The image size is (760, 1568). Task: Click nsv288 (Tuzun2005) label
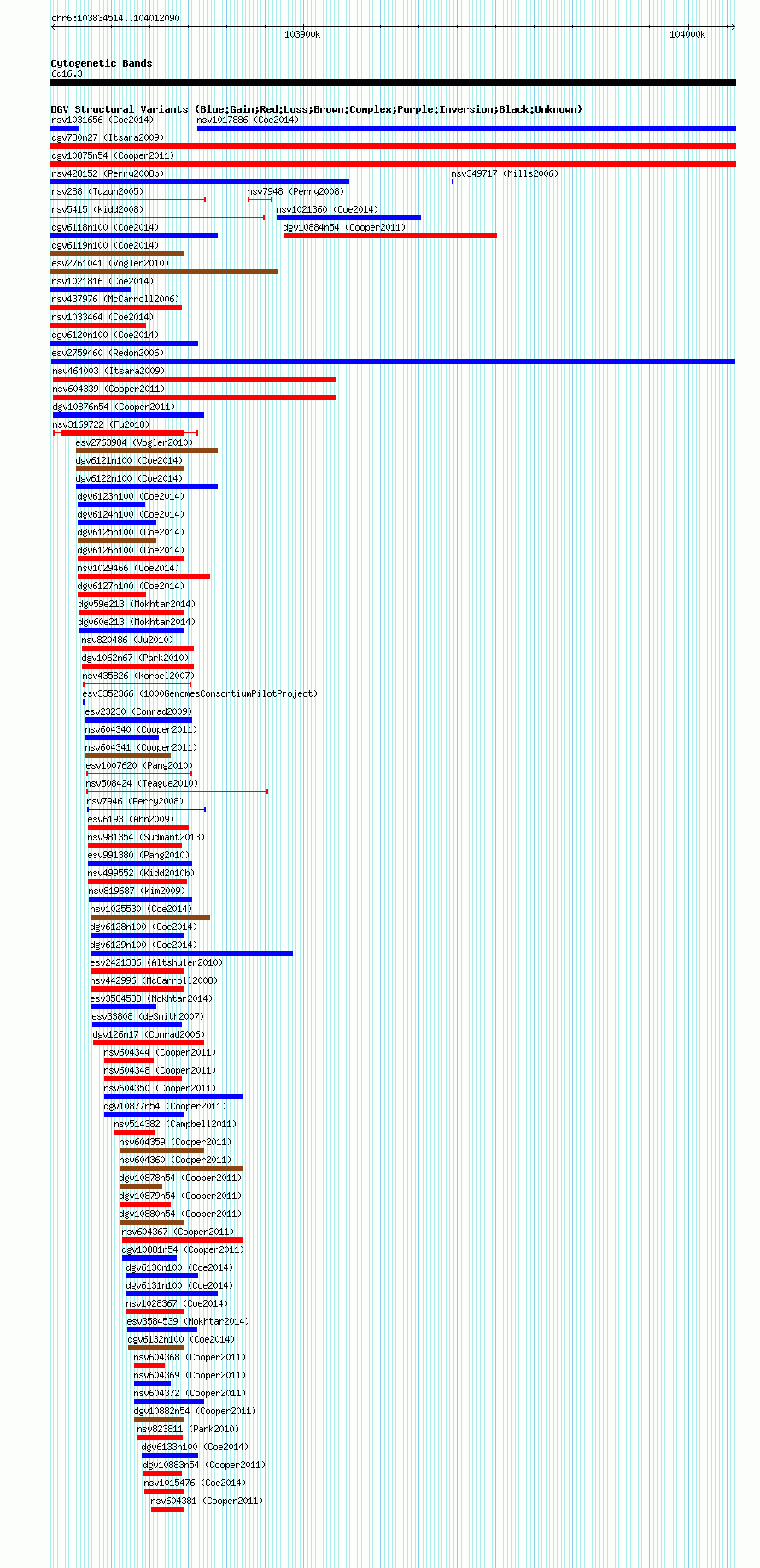click(97, 192)
